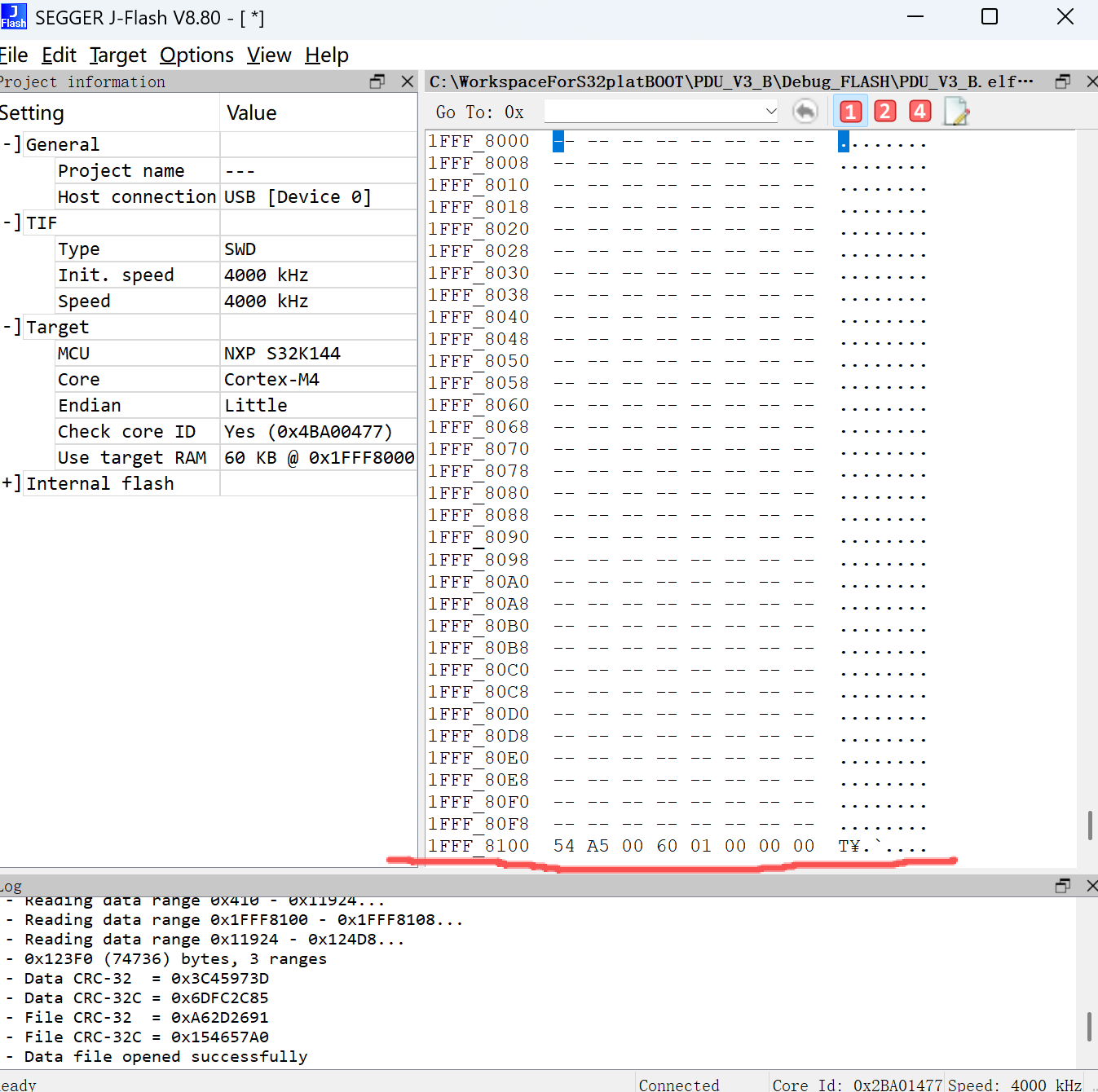Open the Target menu

point(118,55)
